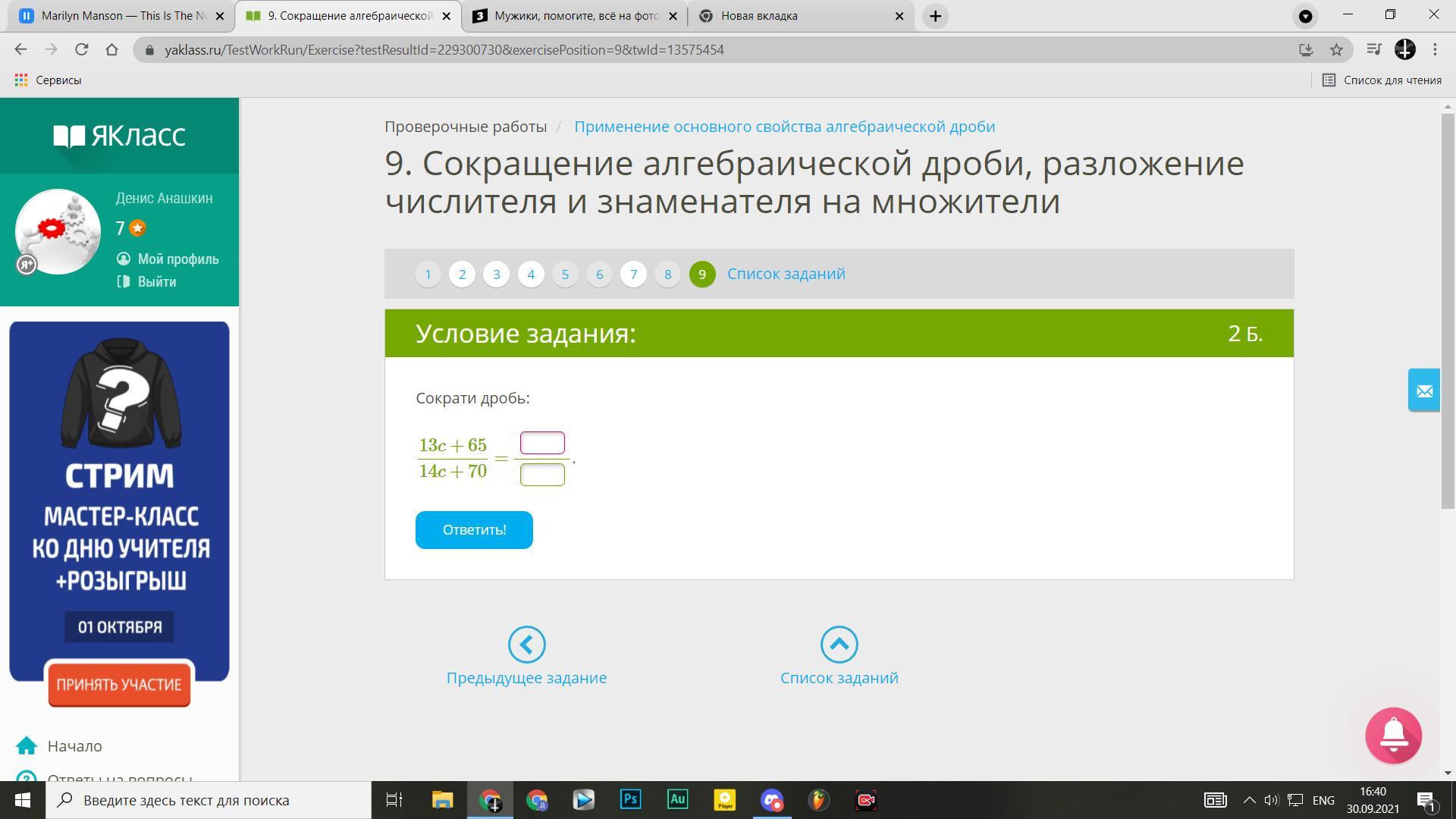The height and width of the screenshot is (819, 1456).
Task: Click the bookmark star in address bar
Action: (x=1336, y=50)
